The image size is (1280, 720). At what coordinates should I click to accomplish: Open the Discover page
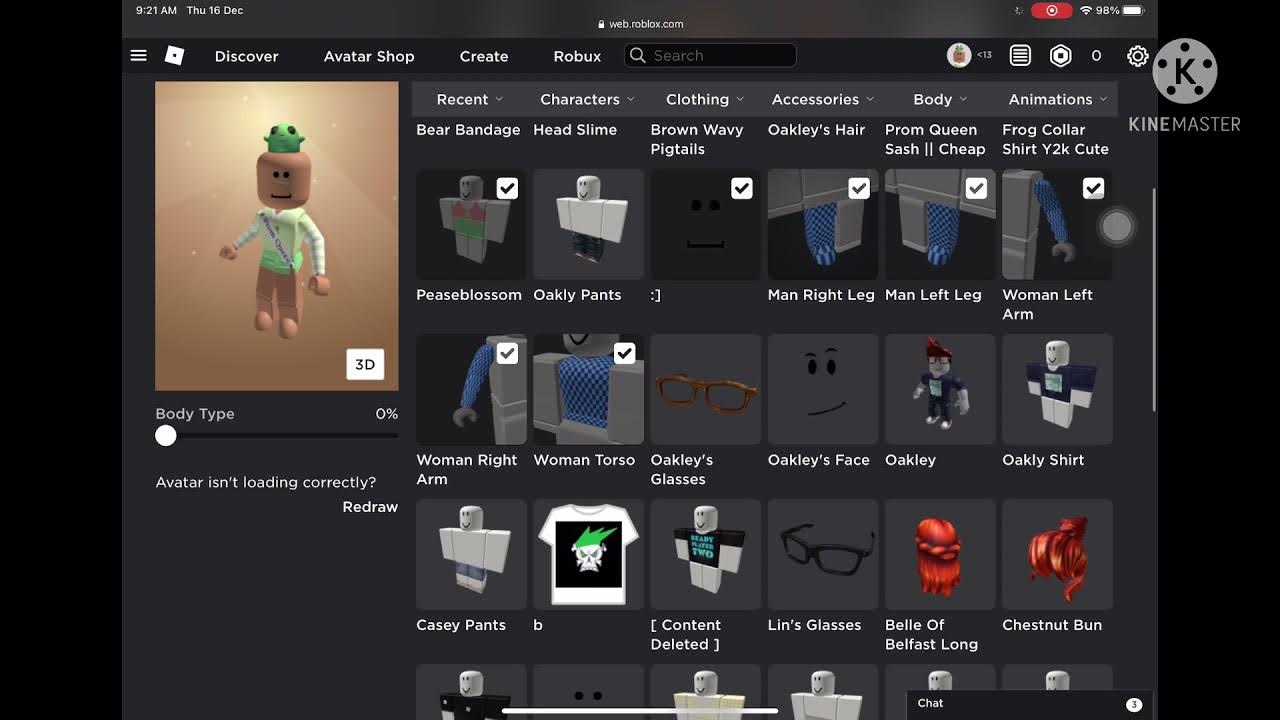click(246, 56)
